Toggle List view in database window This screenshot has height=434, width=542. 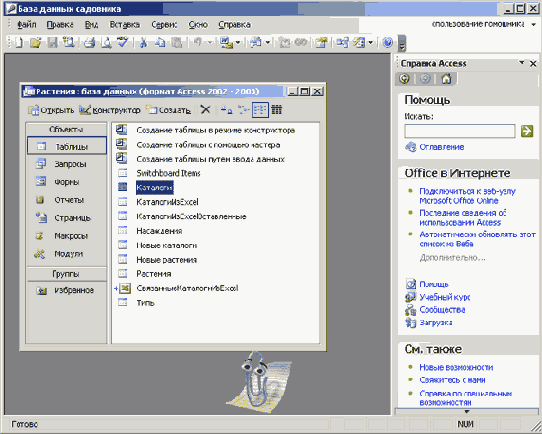260,110
